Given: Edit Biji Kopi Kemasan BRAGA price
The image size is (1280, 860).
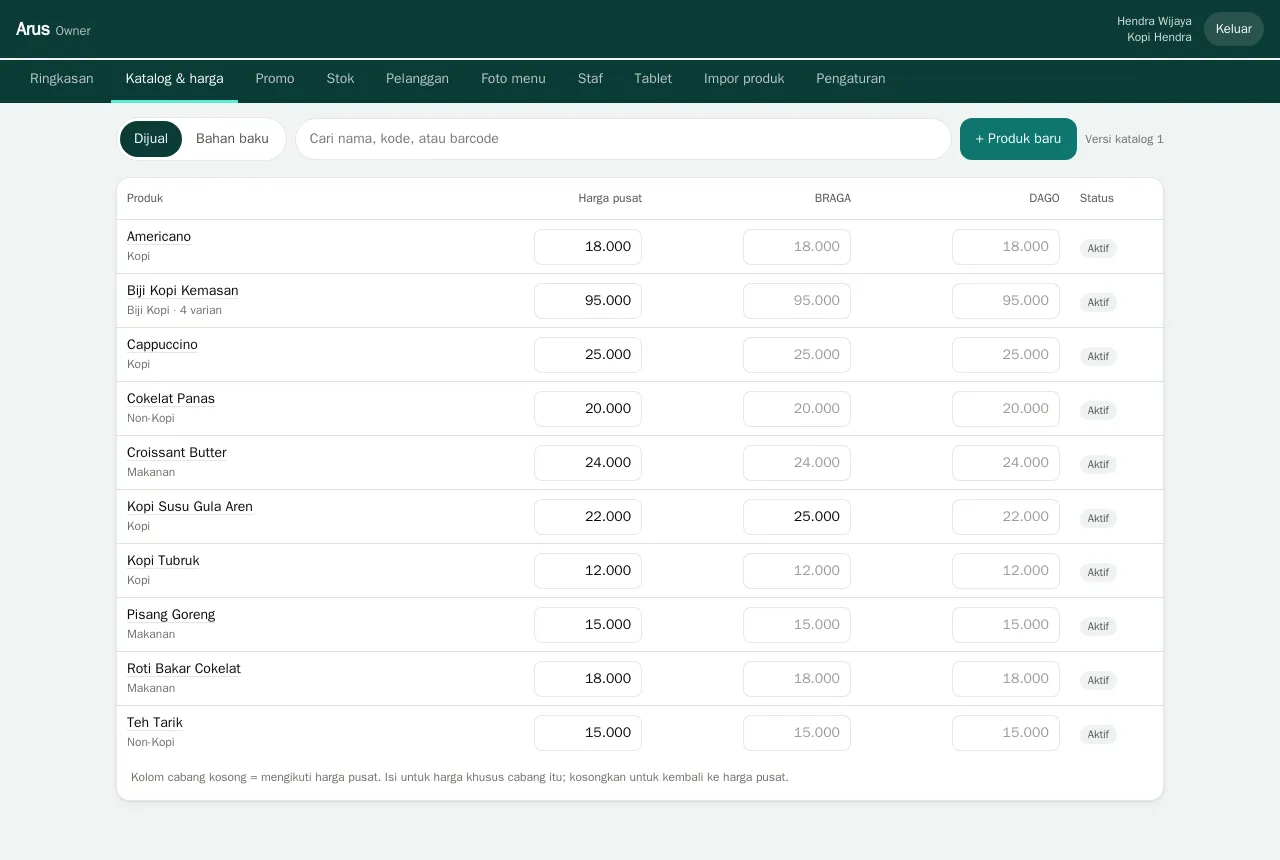Looking at the screenshot, I should point(797,301).
